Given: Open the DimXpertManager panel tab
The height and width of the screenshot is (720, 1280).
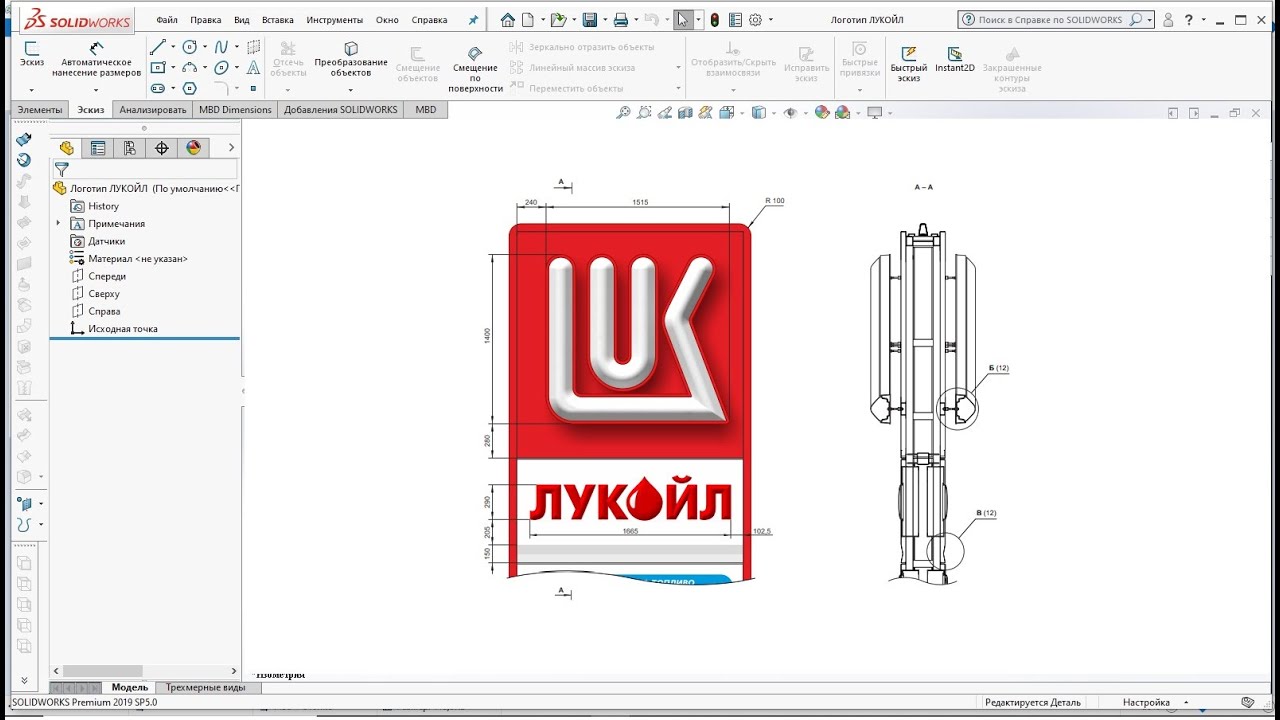Looking at the screenshot, I should tap(162, 148).
